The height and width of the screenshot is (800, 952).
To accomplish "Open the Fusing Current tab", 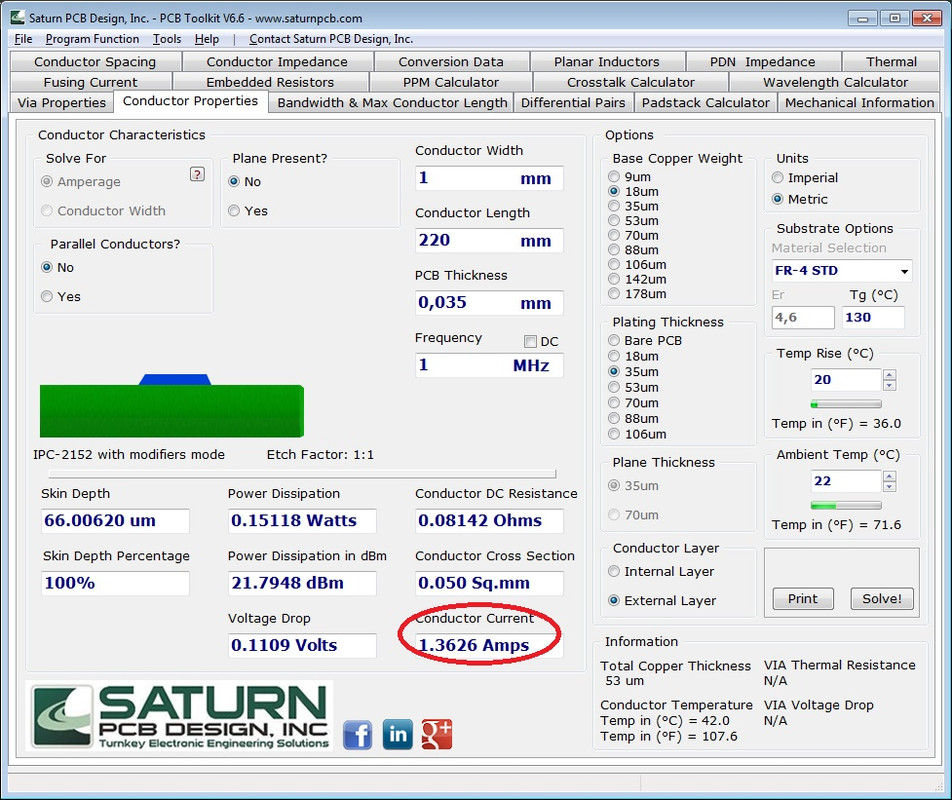I will click(x=90, y=82).
